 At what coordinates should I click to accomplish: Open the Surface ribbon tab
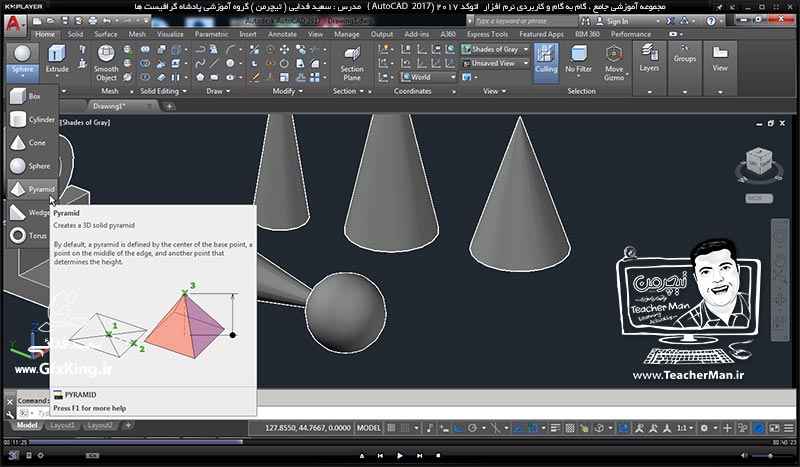(x=106, y=34)
